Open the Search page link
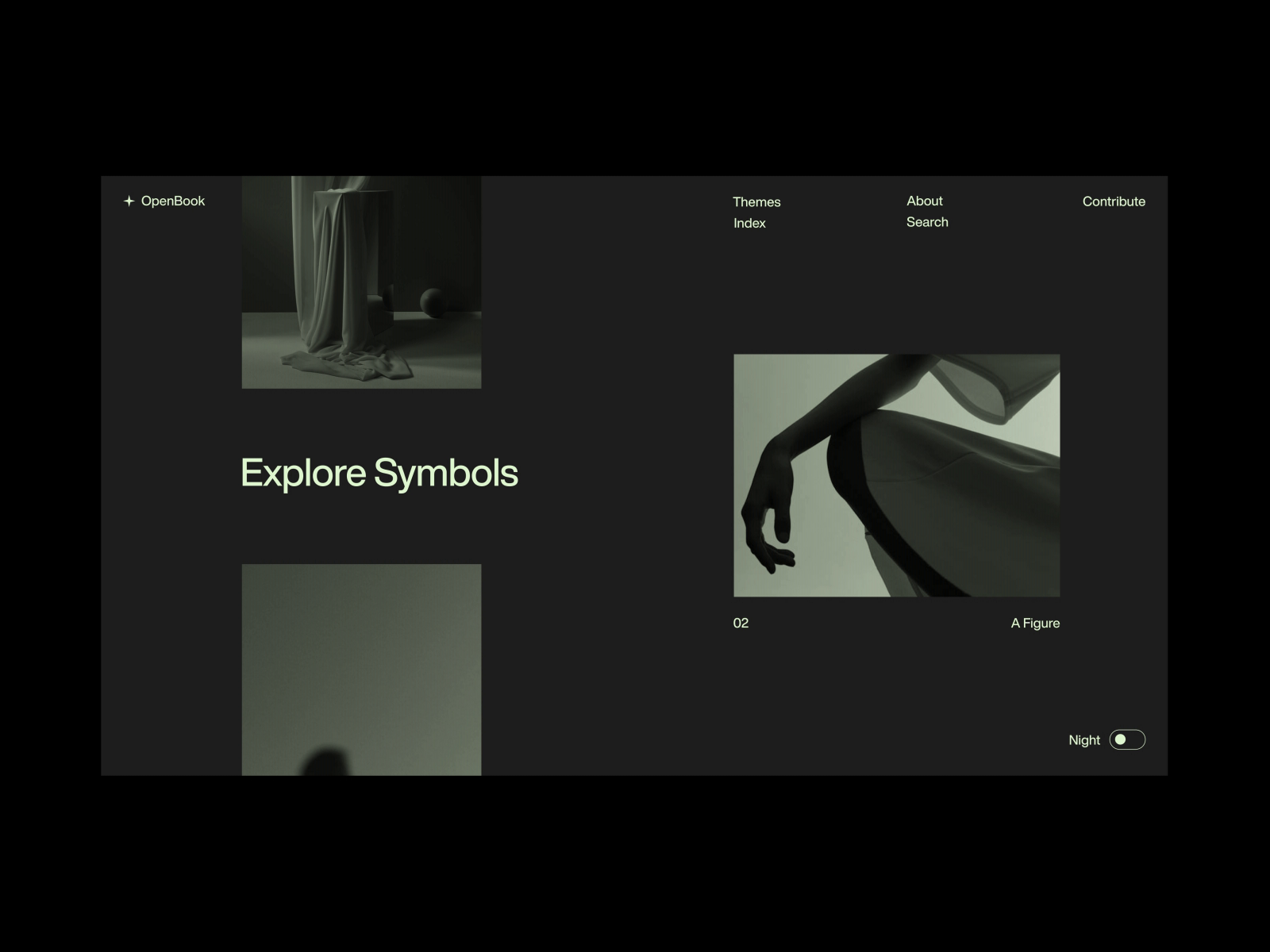This screenshot has height=952, width=1270. click(927, 222)
